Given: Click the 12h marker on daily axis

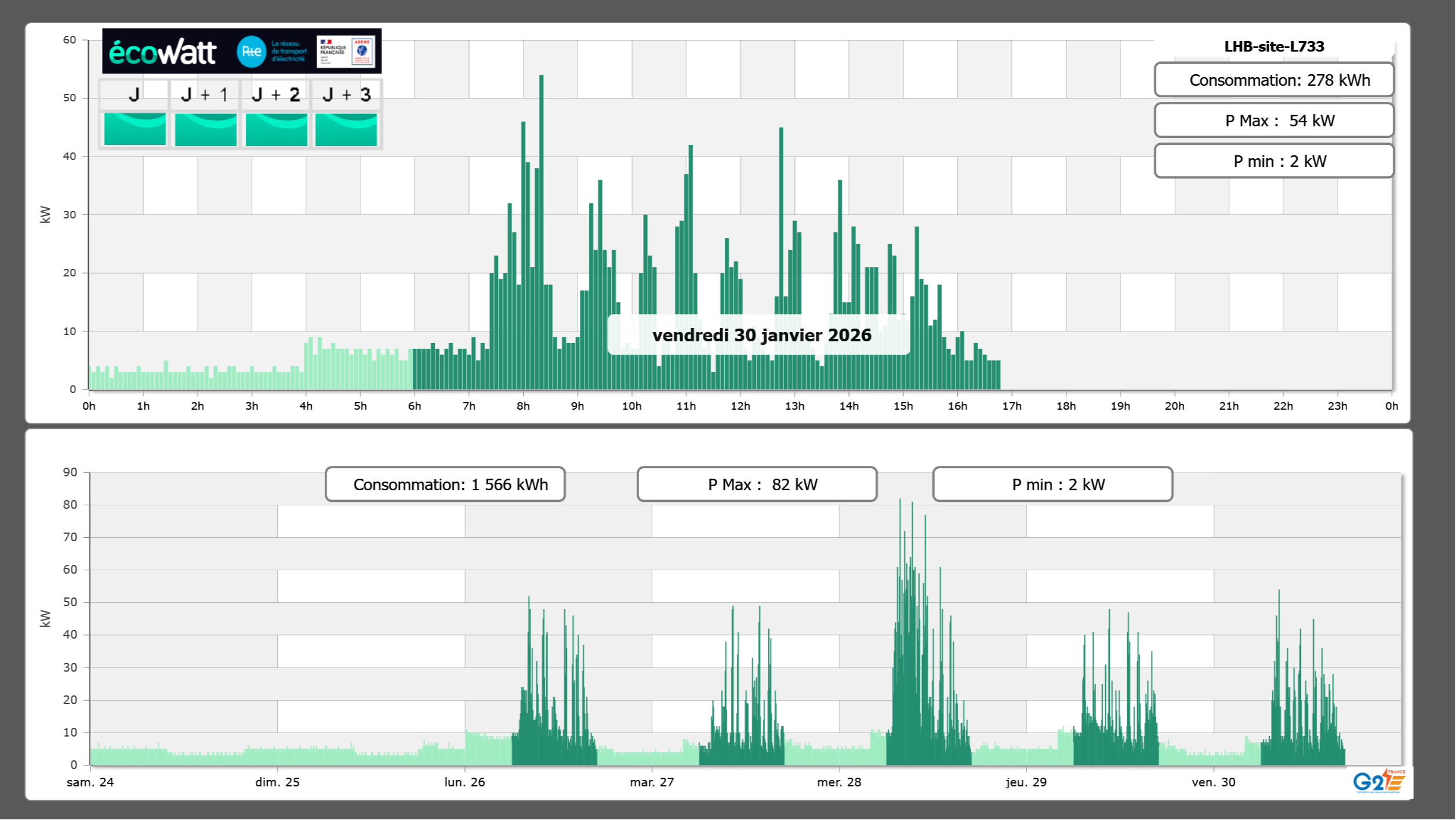Looking at the screenshot, I should tap(740, 406).
